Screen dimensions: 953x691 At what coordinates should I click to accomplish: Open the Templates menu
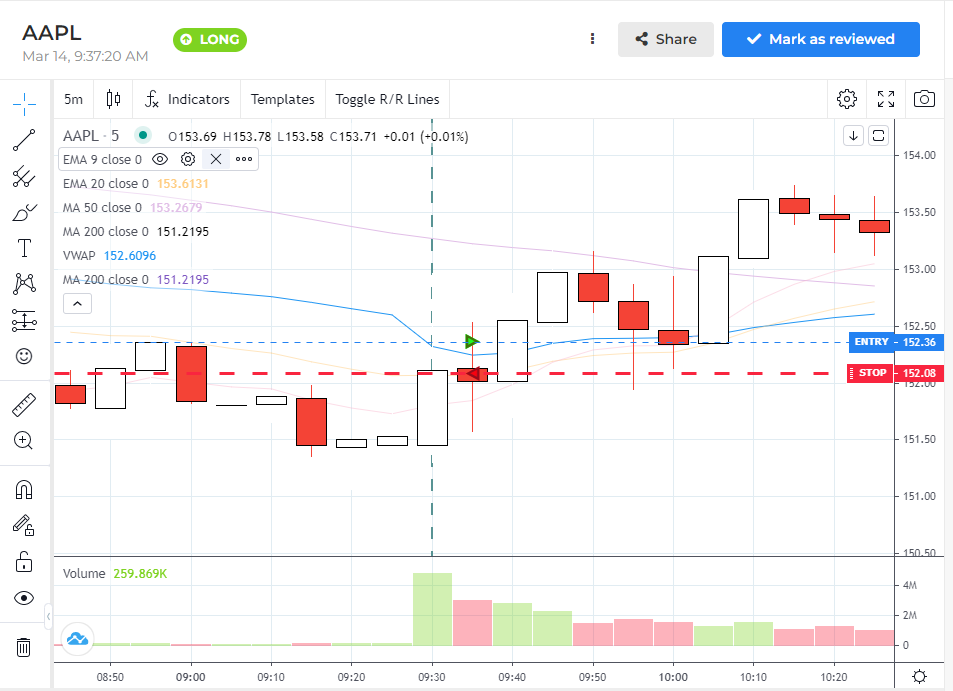283,99
